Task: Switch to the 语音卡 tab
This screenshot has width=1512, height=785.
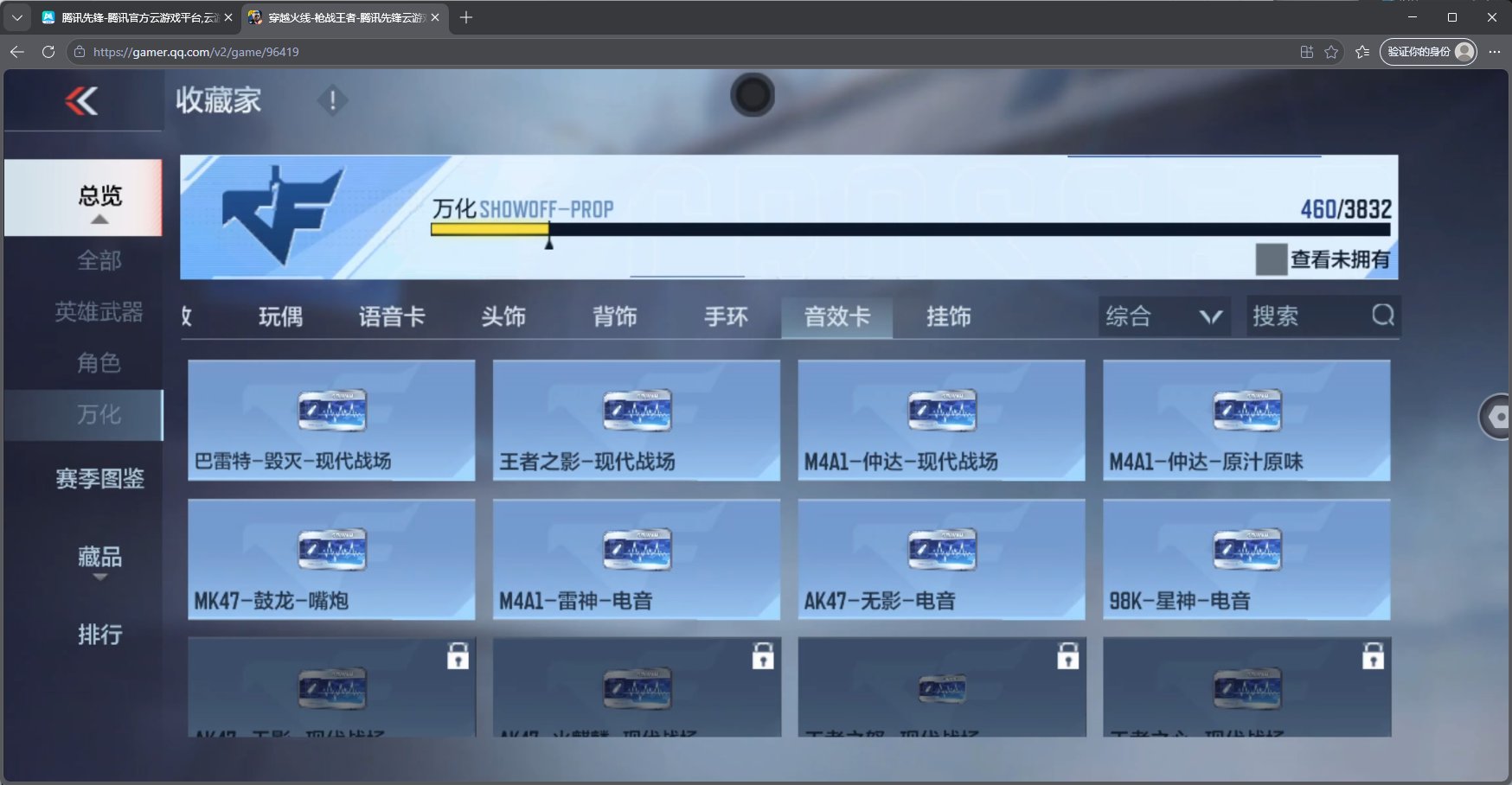Action: point(392,316)
